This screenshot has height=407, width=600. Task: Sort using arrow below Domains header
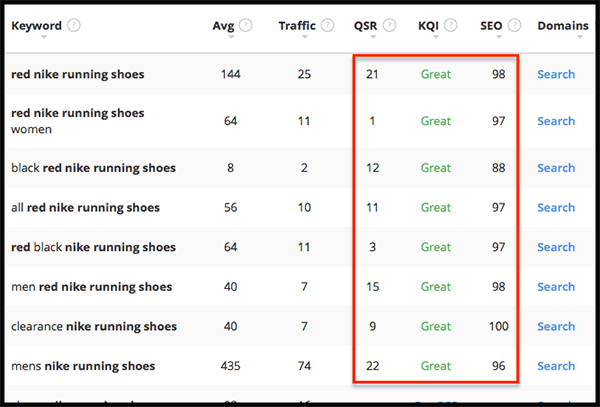tap(580, 37)
